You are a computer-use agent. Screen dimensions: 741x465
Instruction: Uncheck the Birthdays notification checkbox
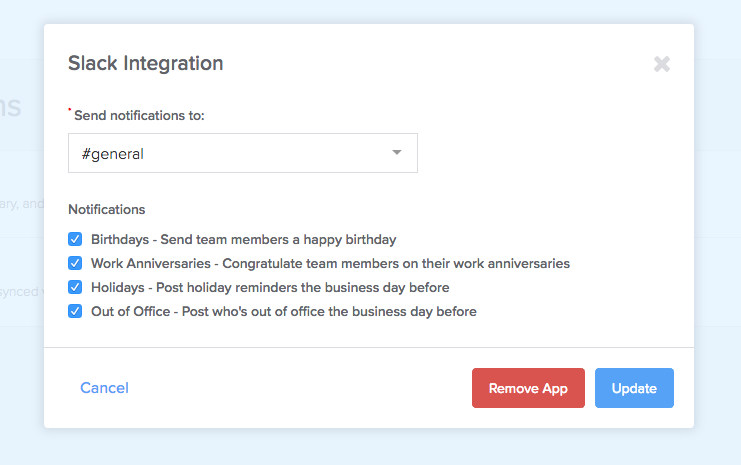[75, 239]
